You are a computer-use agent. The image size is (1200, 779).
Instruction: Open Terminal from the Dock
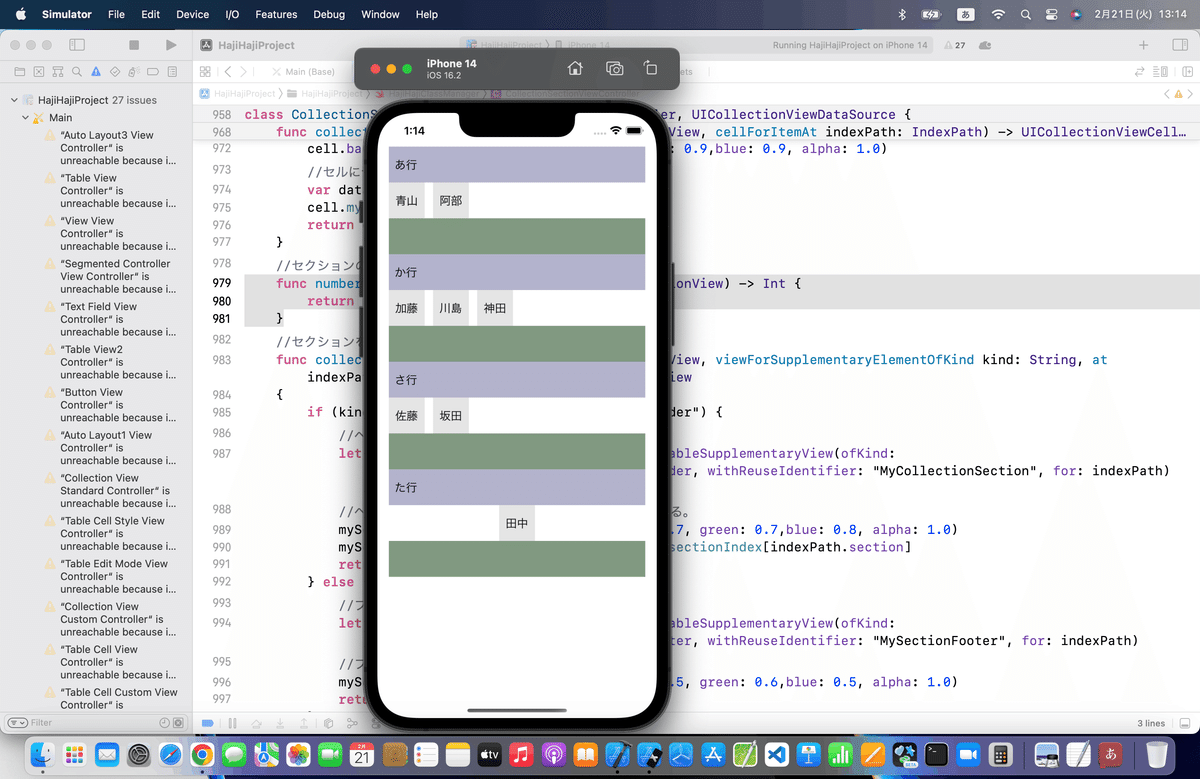coord(936,753)
